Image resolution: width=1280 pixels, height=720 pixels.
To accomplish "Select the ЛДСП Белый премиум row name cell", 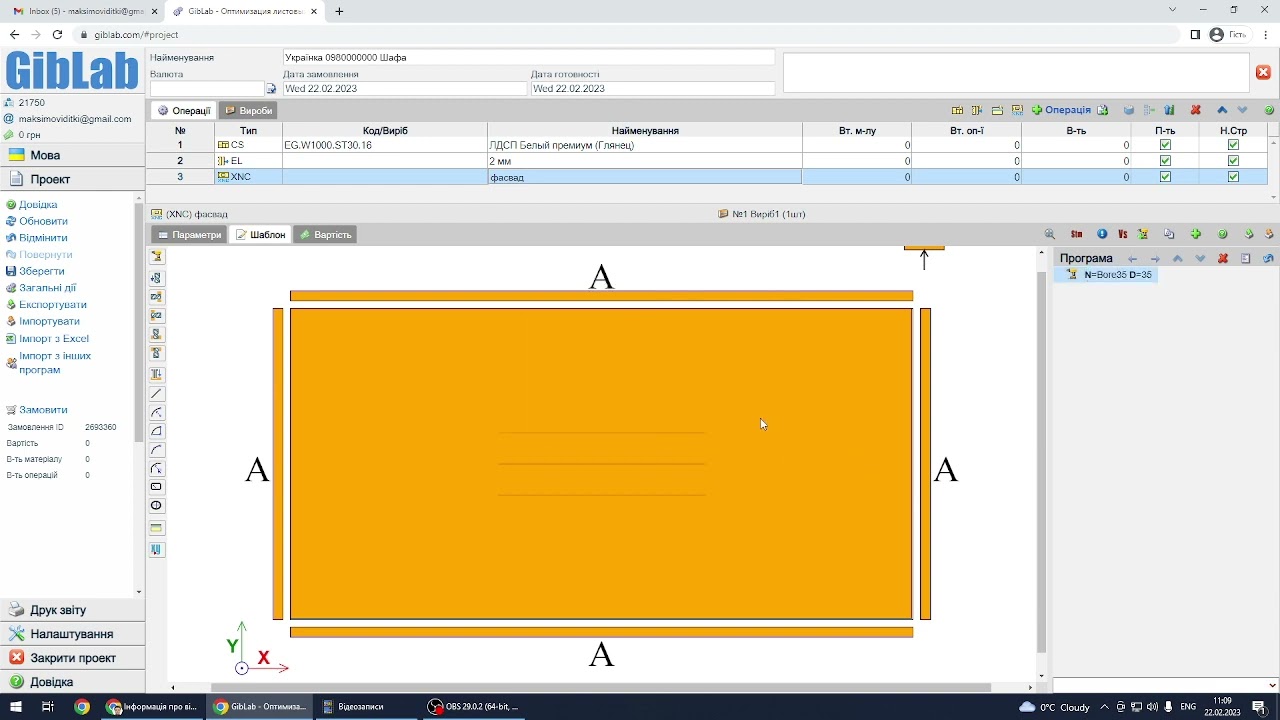I will (x=644, y=145).
